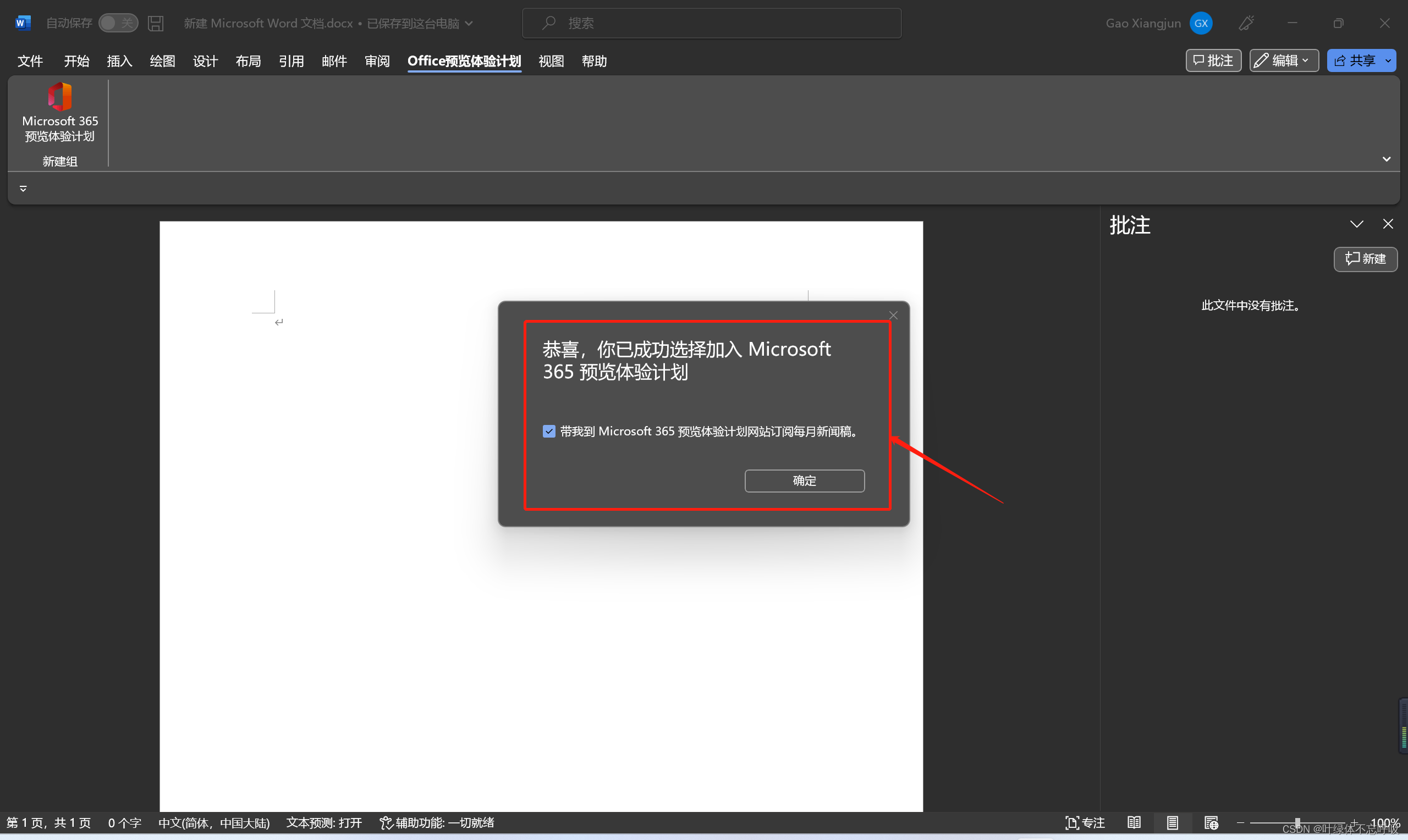
Task: Click the 共享 share button
Action: (1354, 60)
